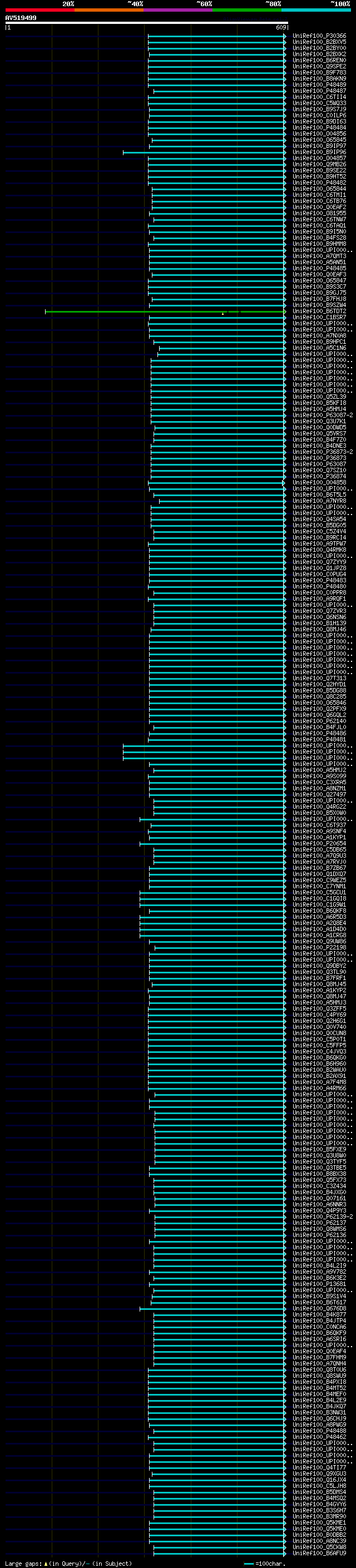Click the UniRef100_C1BSR7 label
The width and height of the screenshot is (356, 1568).
(x=319, y=318)
